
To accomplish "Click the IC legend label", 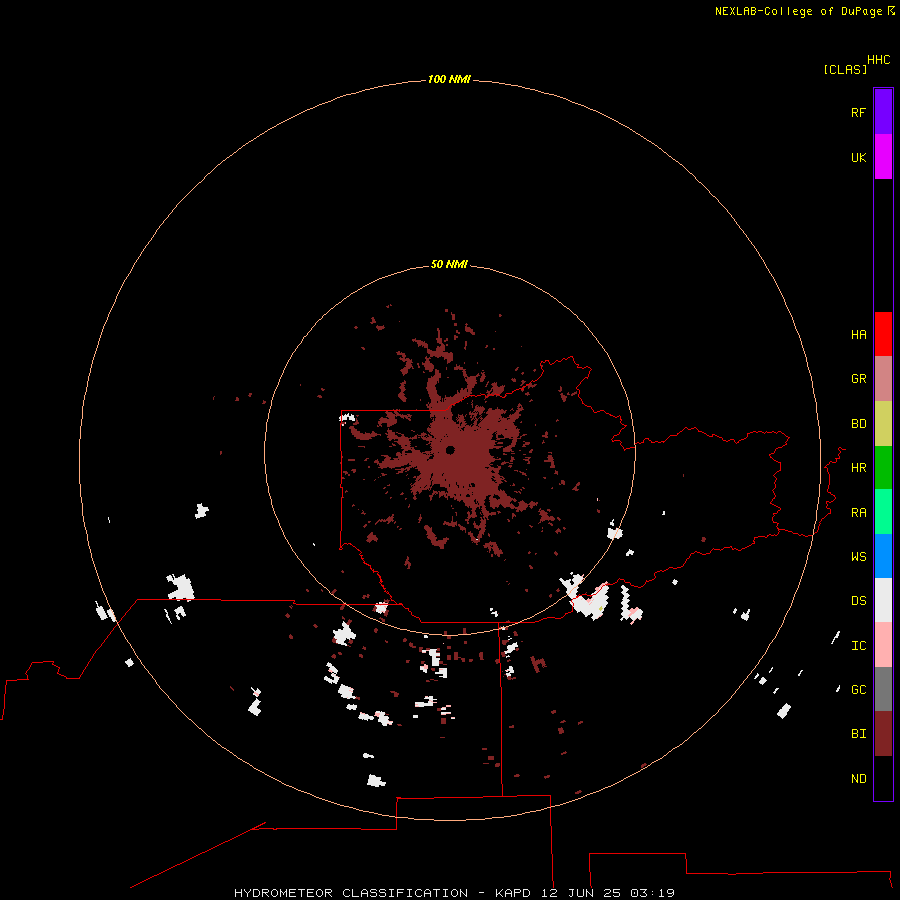I will (858, 646).
